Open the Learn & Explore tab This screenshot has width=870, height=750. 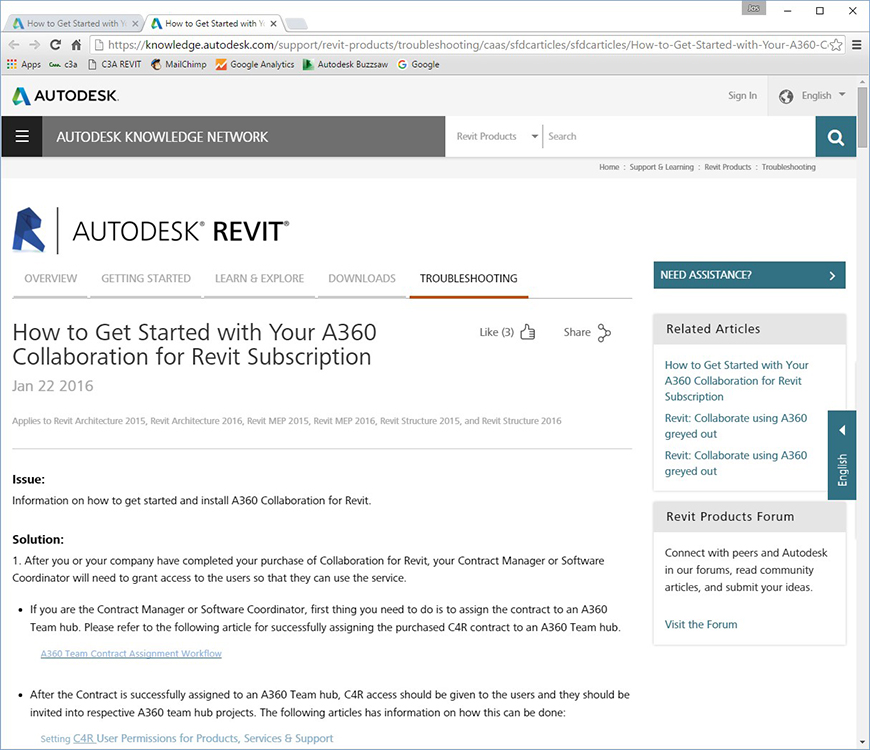point(260,278)
